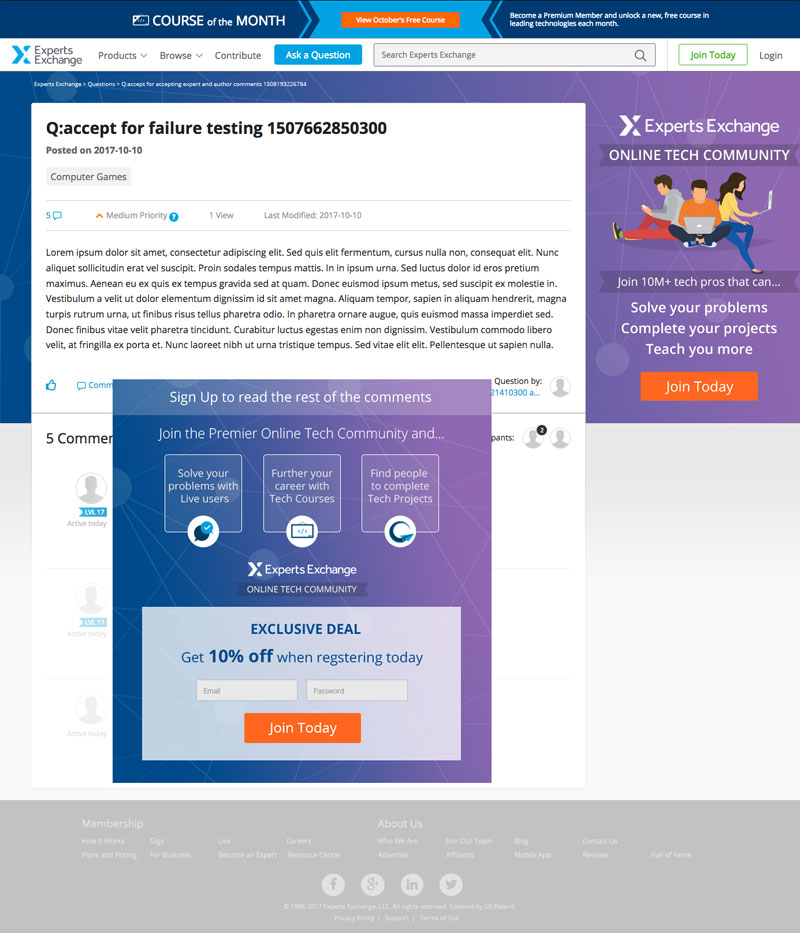Click Last Modified: 2017-10-10 text
This screenshot has height=933, width=800.
[x=312, y=215]
